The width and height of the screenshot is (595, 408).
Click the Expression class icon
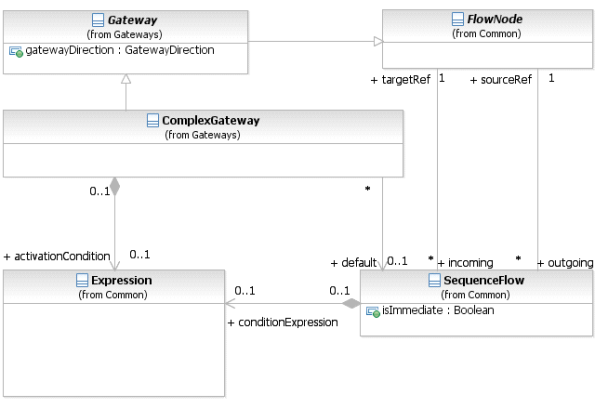pyautogui.click(x=82, y=280)
